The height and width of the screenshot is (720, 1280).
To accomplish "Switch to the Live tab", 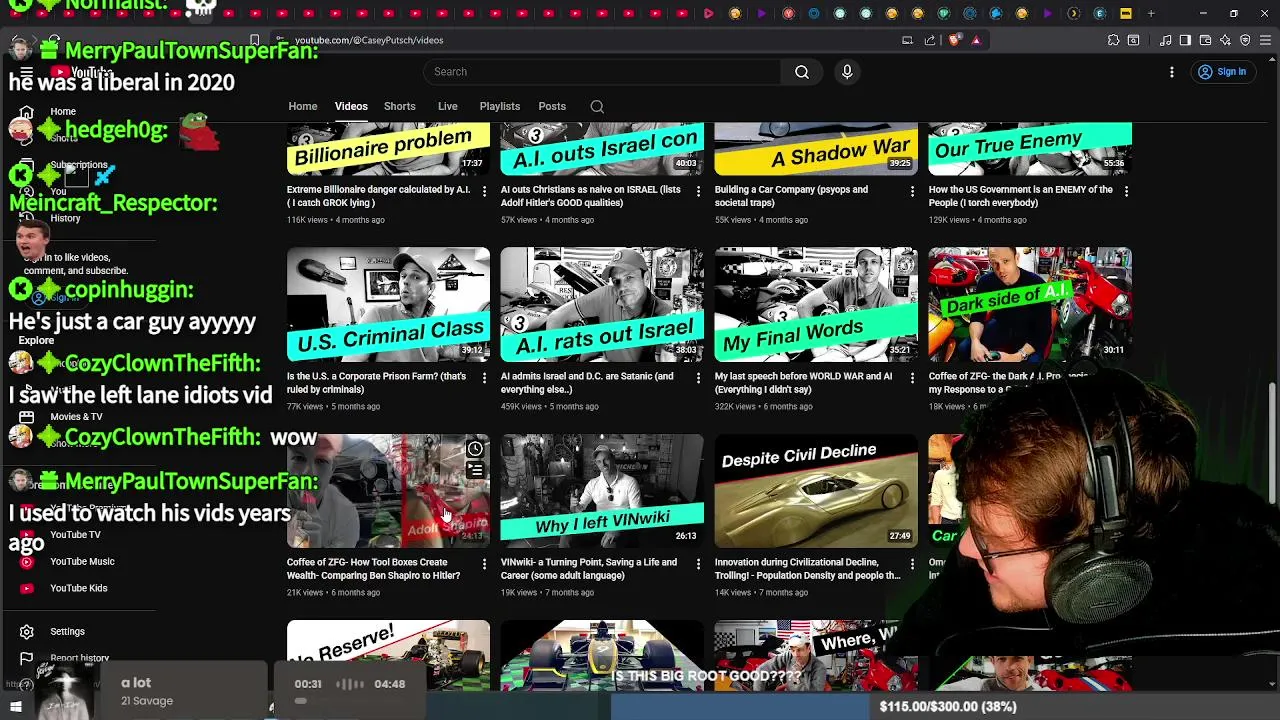I will coord(448,106).
